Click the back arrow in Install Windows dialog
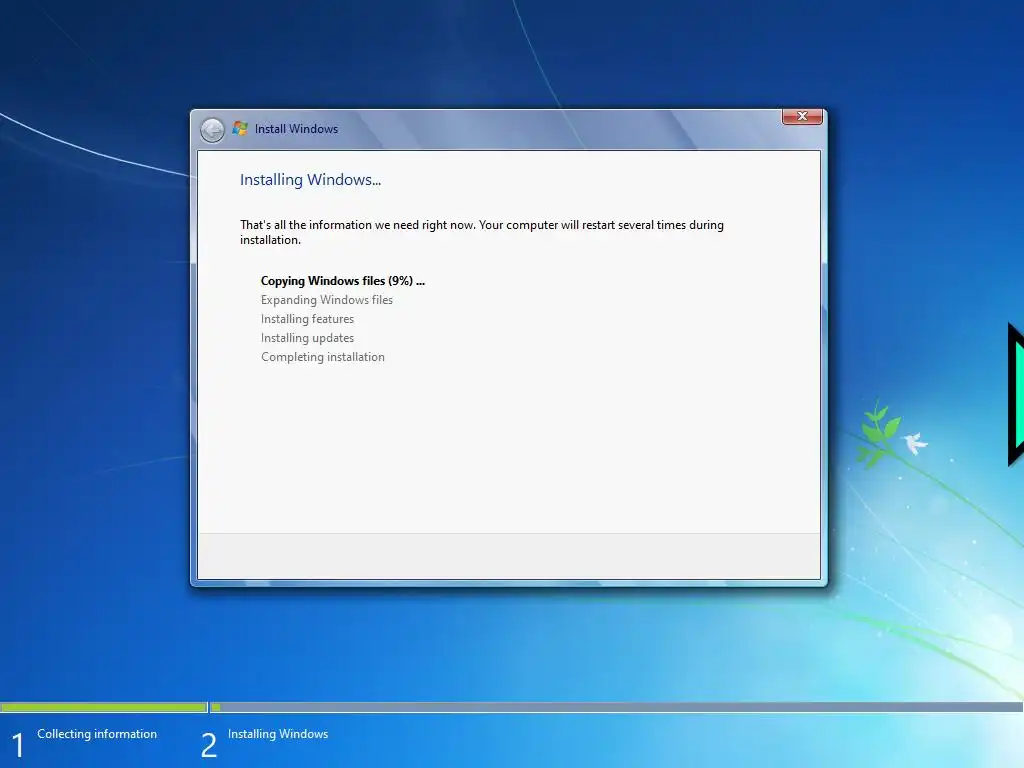1024x768 pixels. 212,130
